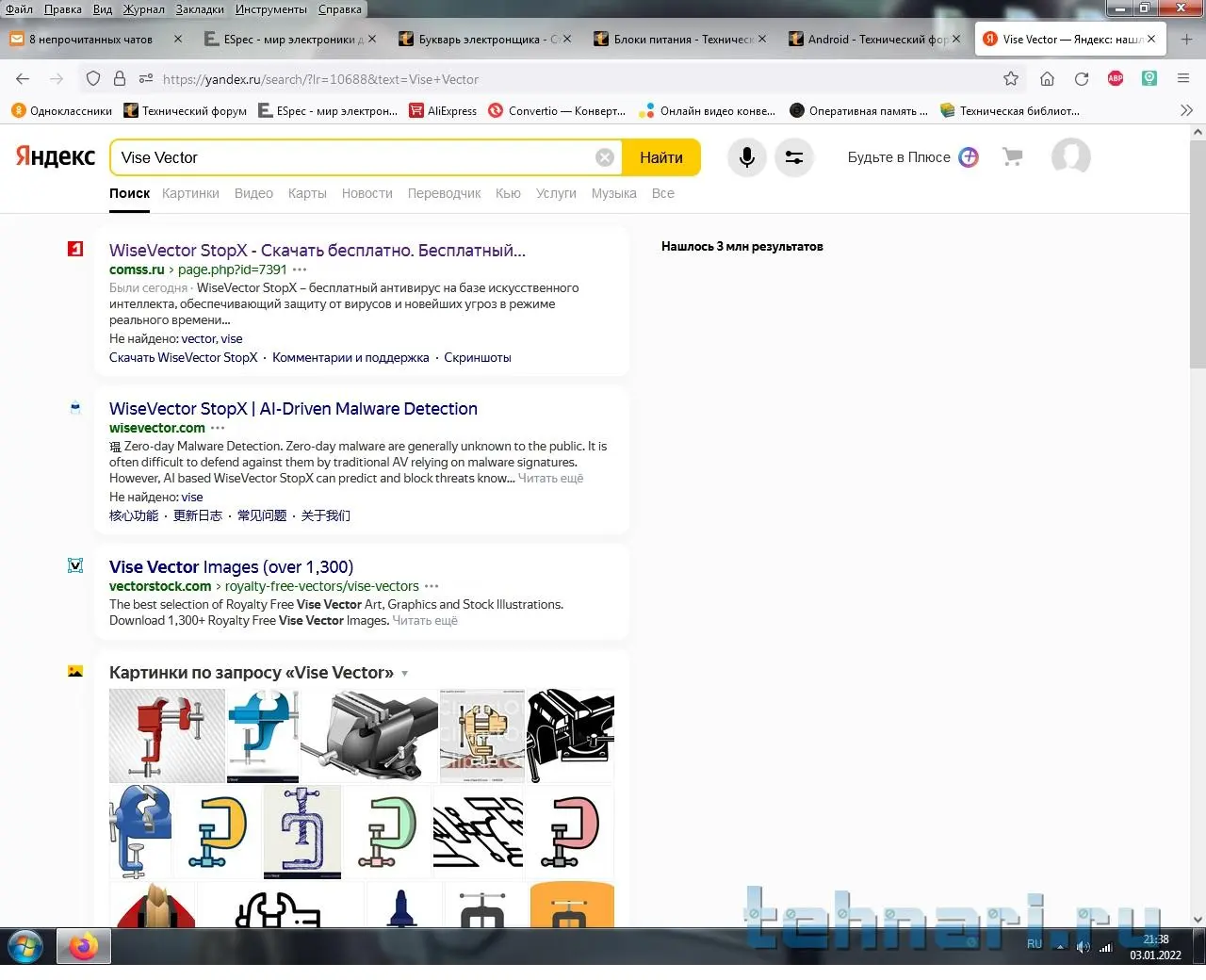Select the Видео search category tab
Screen dimensions: 1206x980
point(253,193)
